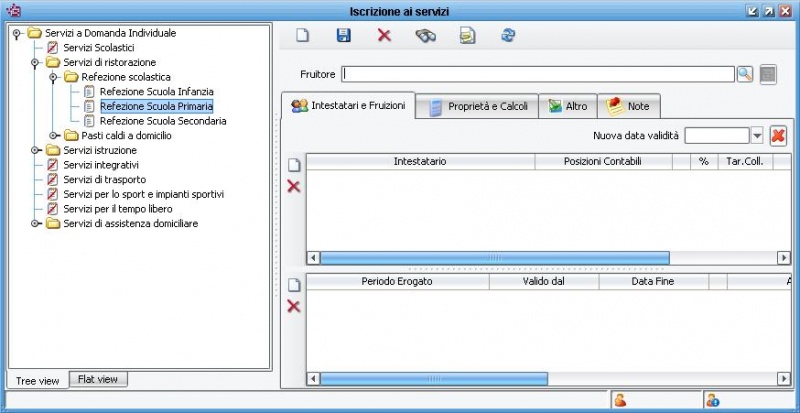Screen dimensions: 800x413
Task: Collapse Servizi di ristorazione folder
Action: click(x=35, y=63)
